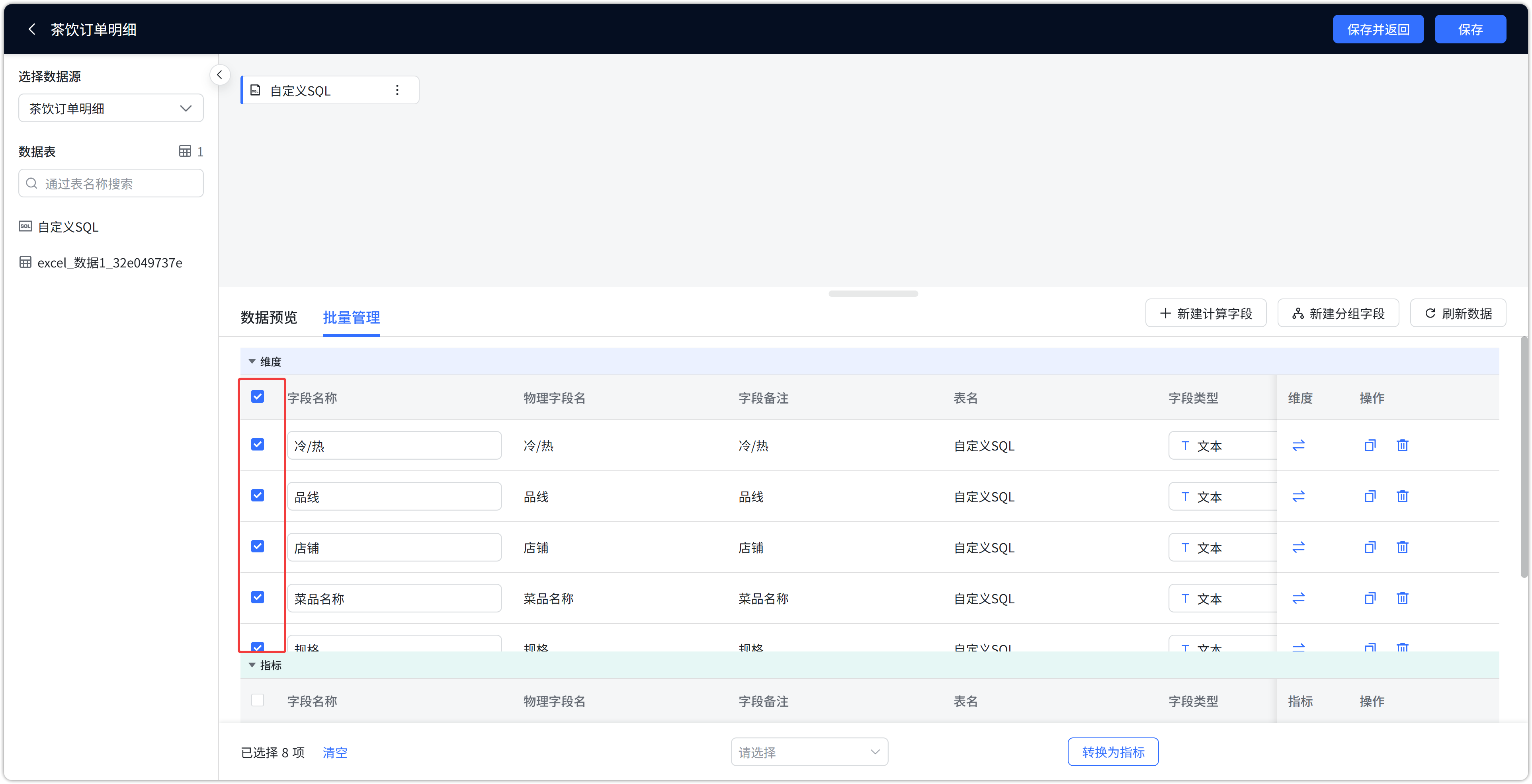Click the search icon in table search
1532x784 pixels.
click(32, 183)
